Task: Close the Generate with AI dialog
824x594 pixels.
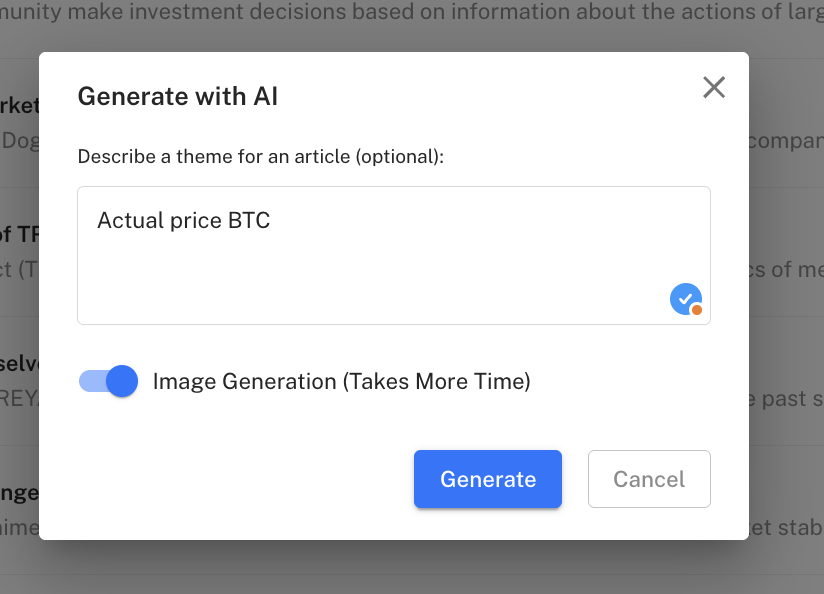Action: [x=713, y=87]
